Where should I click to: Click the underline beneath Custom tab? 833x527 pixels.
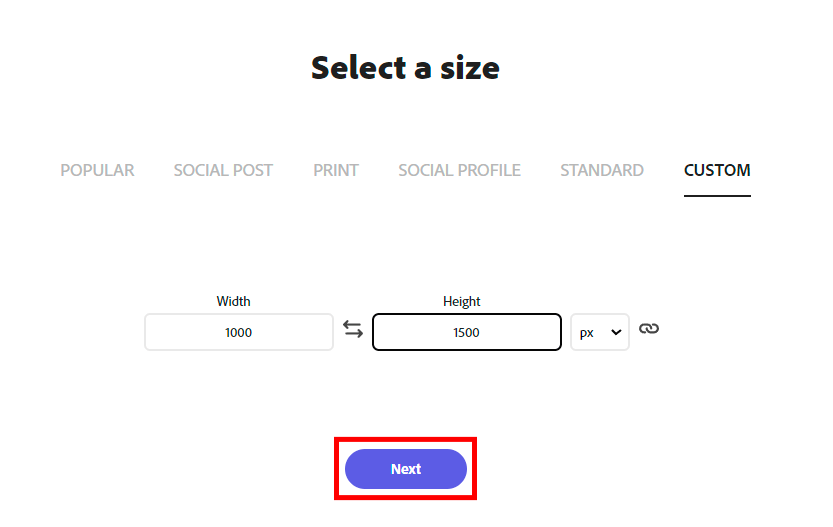pos(717,195)
